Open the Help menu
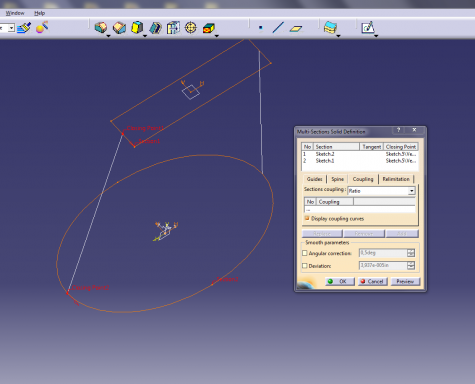This screenshot has width=475, height=384. pos(39,13)
